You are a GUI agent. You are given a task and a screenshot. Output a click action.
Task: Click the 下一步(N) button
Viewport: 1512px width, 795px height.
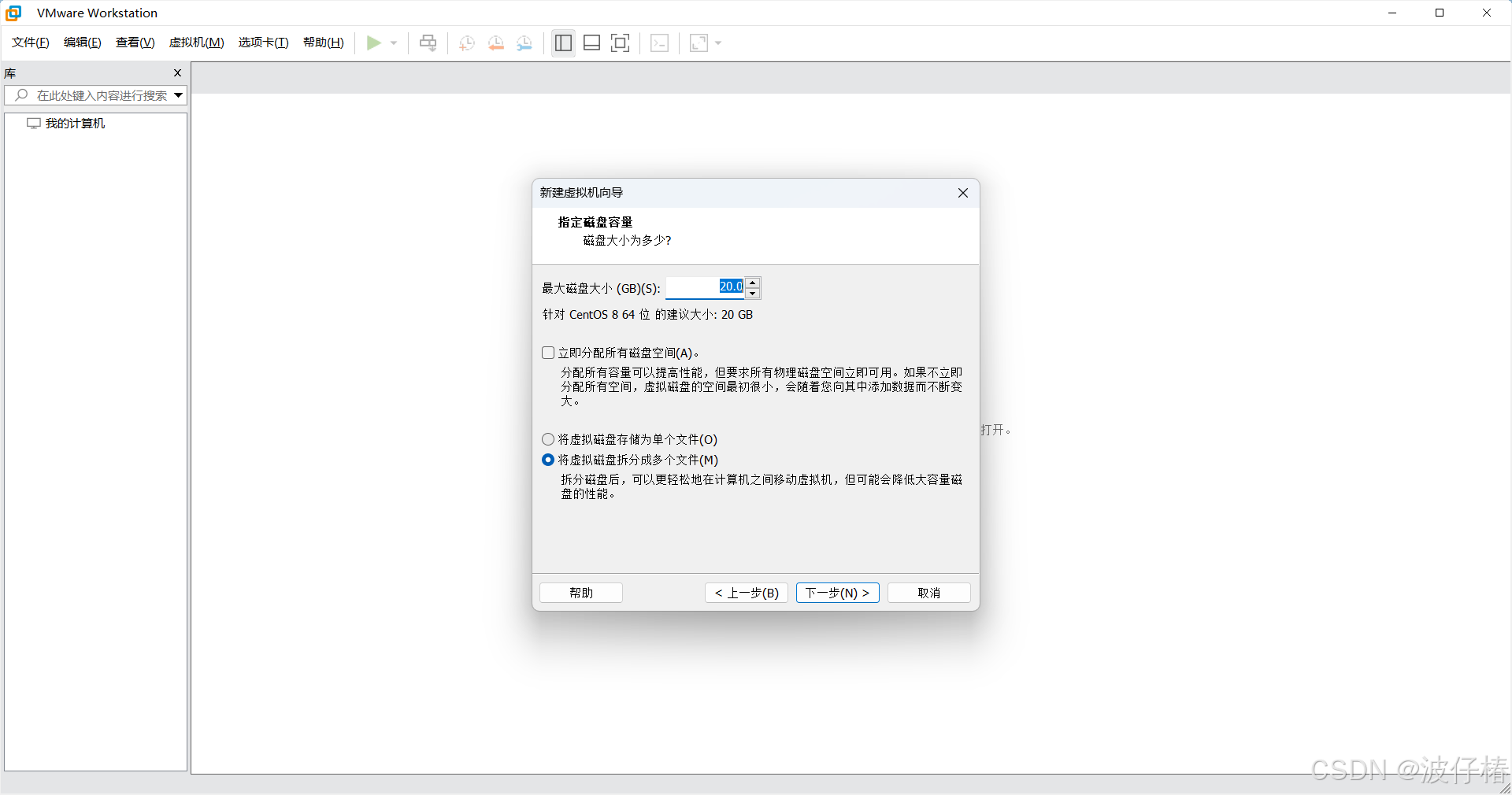837,593
